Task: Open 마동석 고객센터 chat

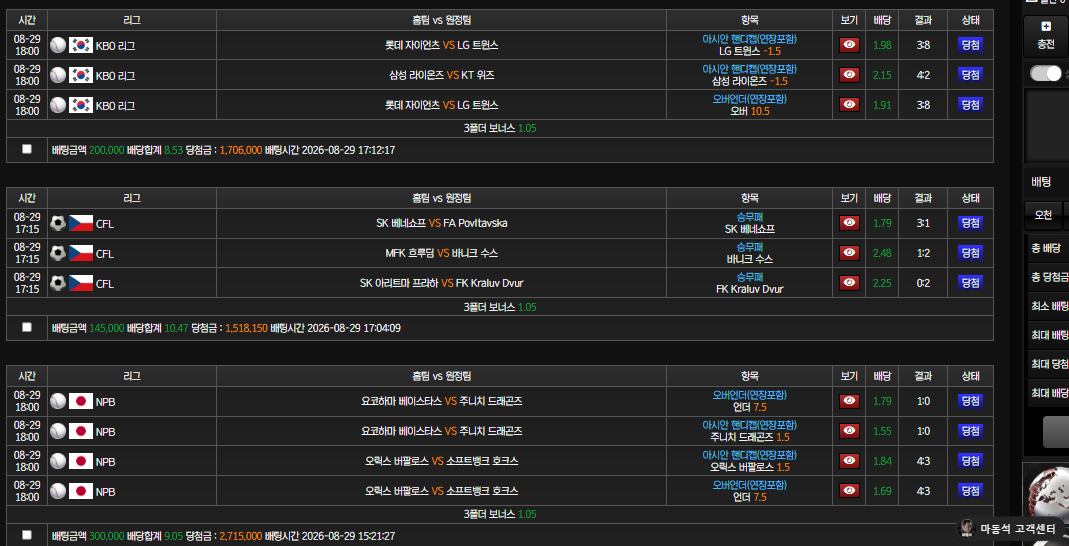Action: pos(1011,528)
